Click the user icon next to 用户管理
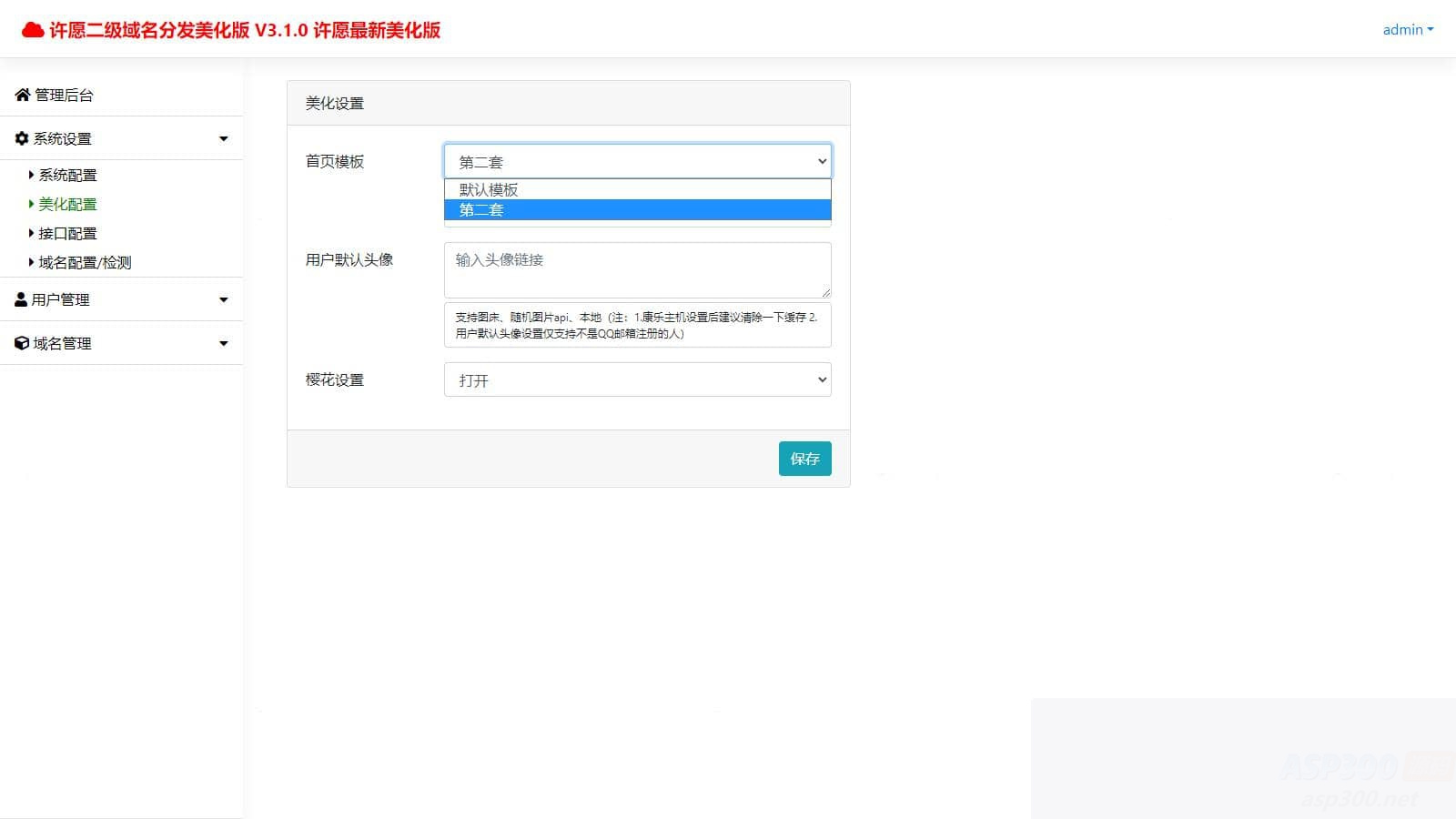Image resolution: width=1456 pixels, height=819 pixels. tap(20, 298)
